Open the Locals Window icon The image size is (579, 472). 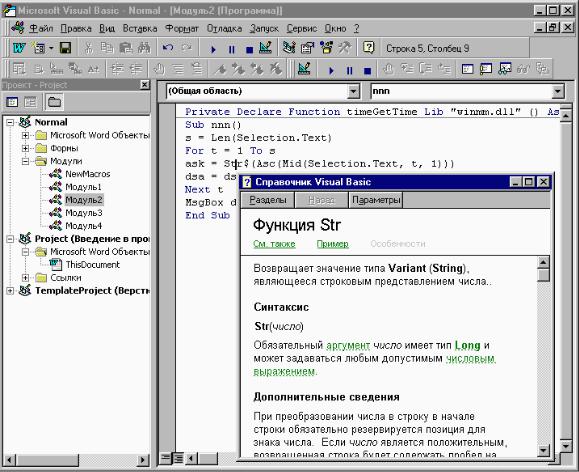coord(467,69)
